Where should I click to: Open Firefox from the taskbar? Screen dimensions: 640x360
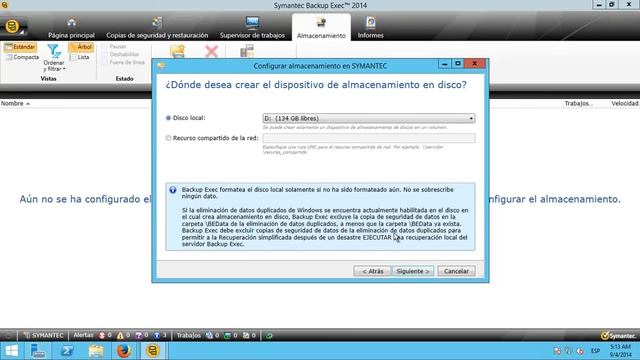[124, 351]
